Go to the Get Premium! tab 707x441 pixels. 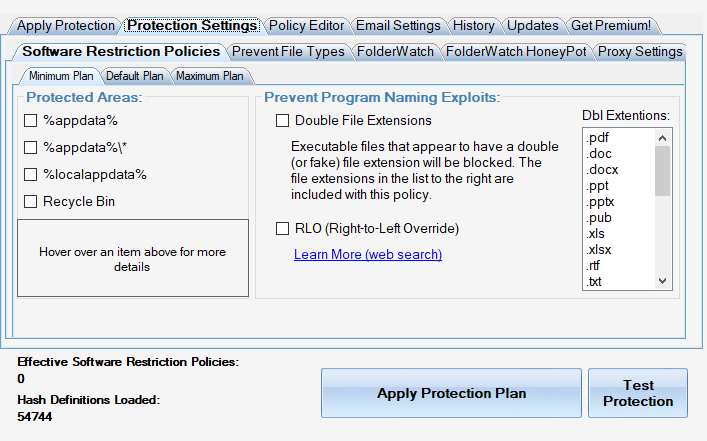click(x=609, y=25)
